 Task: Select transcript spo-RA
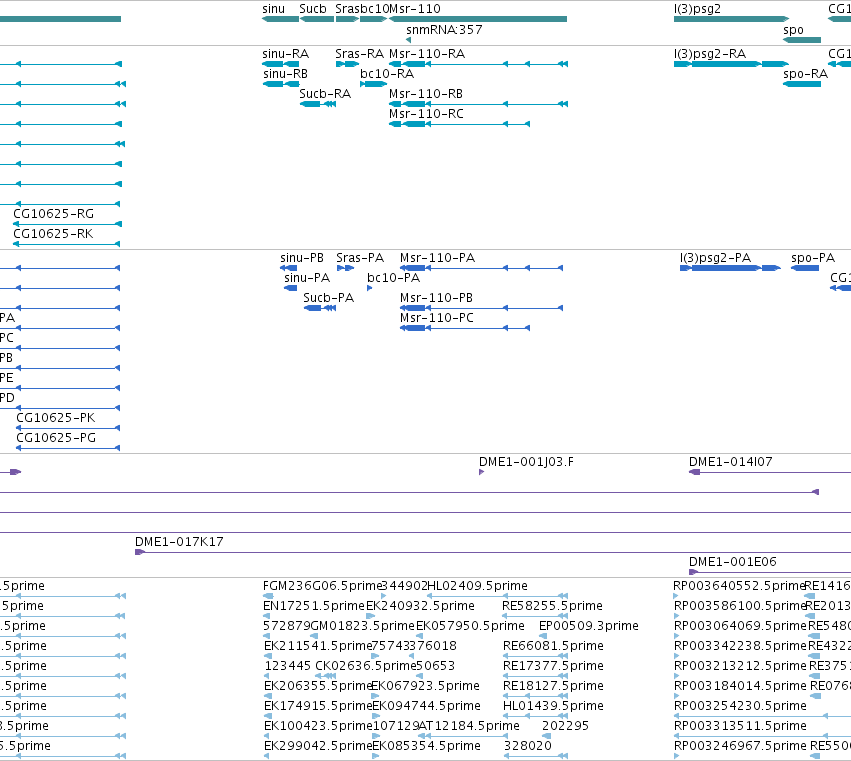[805, 74]
